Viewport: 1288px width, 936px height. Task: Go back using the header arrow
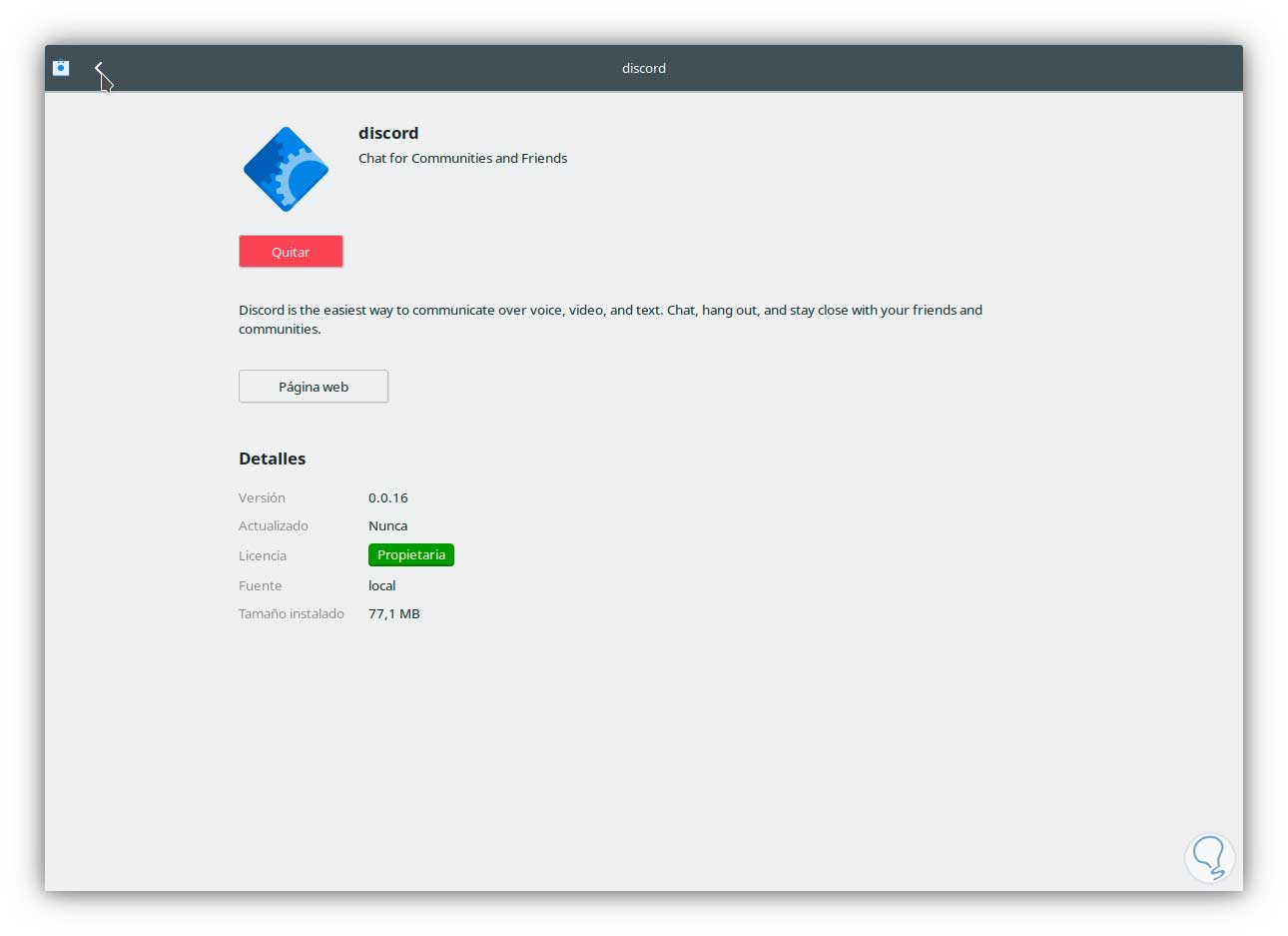tap(98, 68)
